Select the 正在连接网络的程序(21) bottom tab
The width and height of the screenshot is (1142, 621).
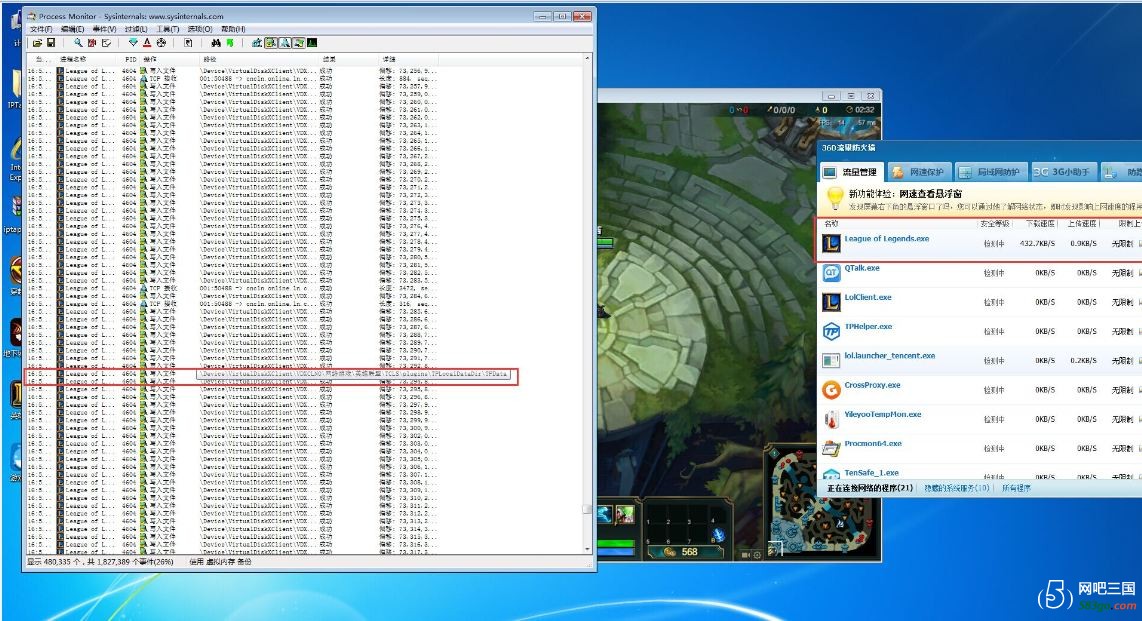870,488
